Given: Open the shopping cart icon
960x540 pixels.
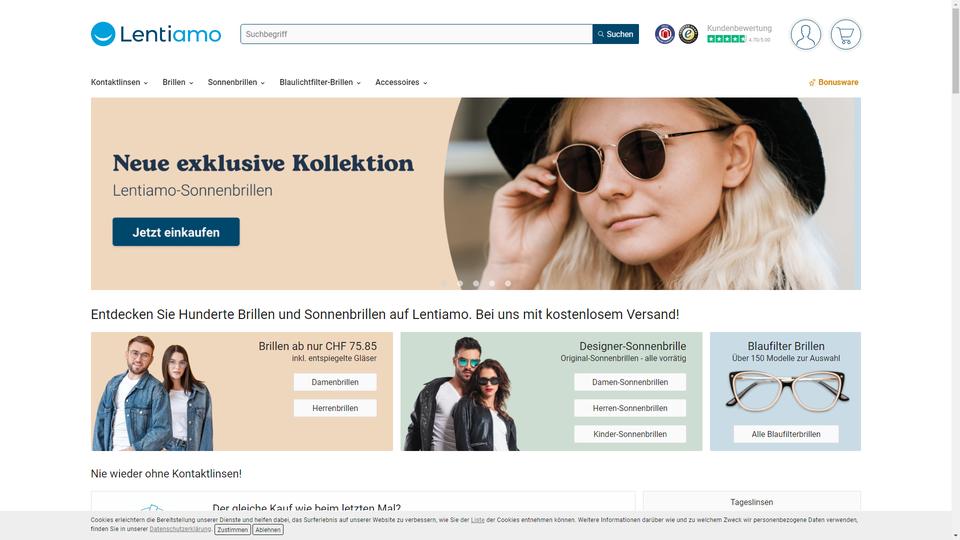Looking at the screenshot, I should click(x=846, y=34).
